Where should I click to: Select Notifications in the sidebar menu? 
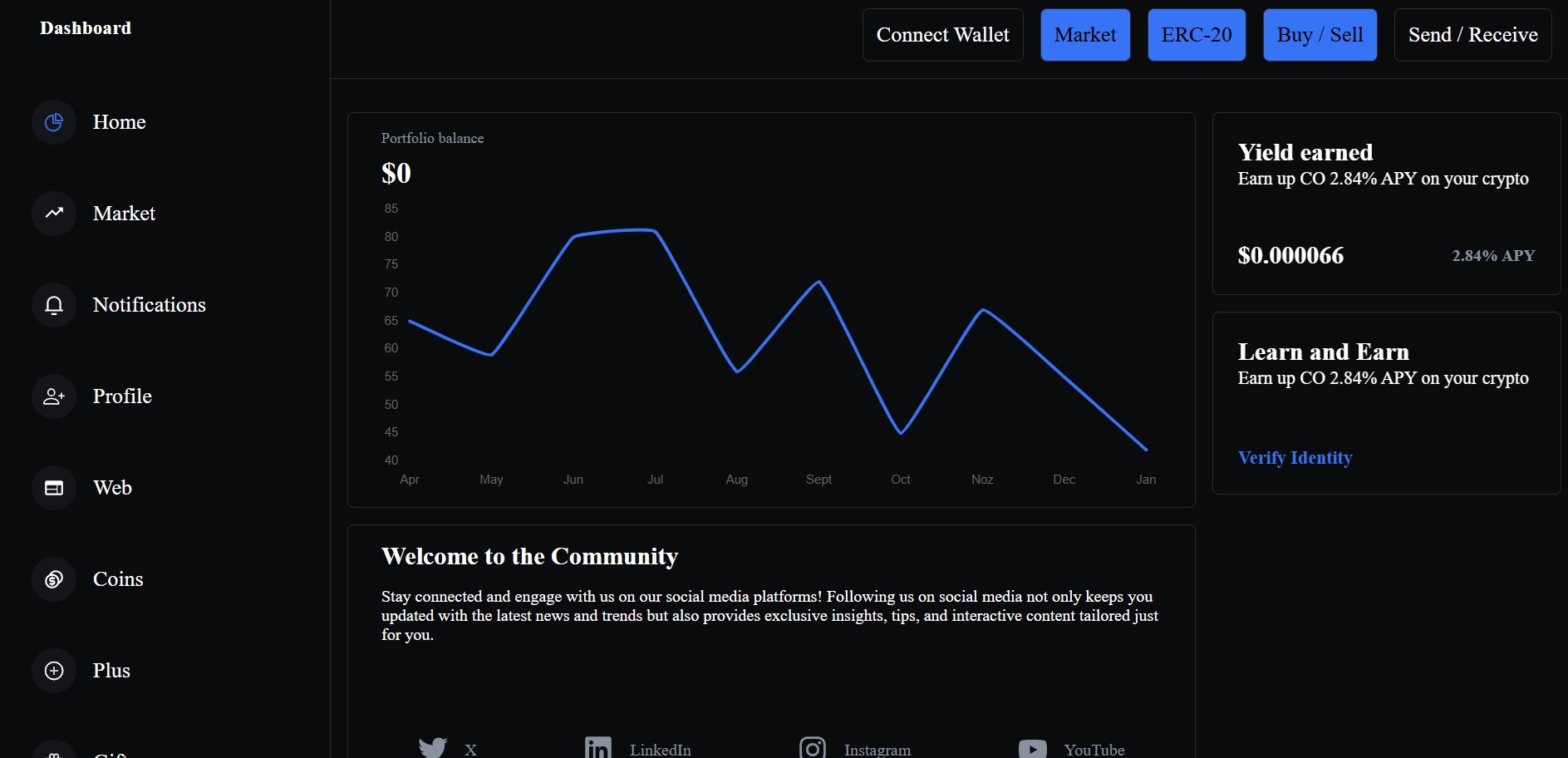pyautogui.click(x=149, y=304)
